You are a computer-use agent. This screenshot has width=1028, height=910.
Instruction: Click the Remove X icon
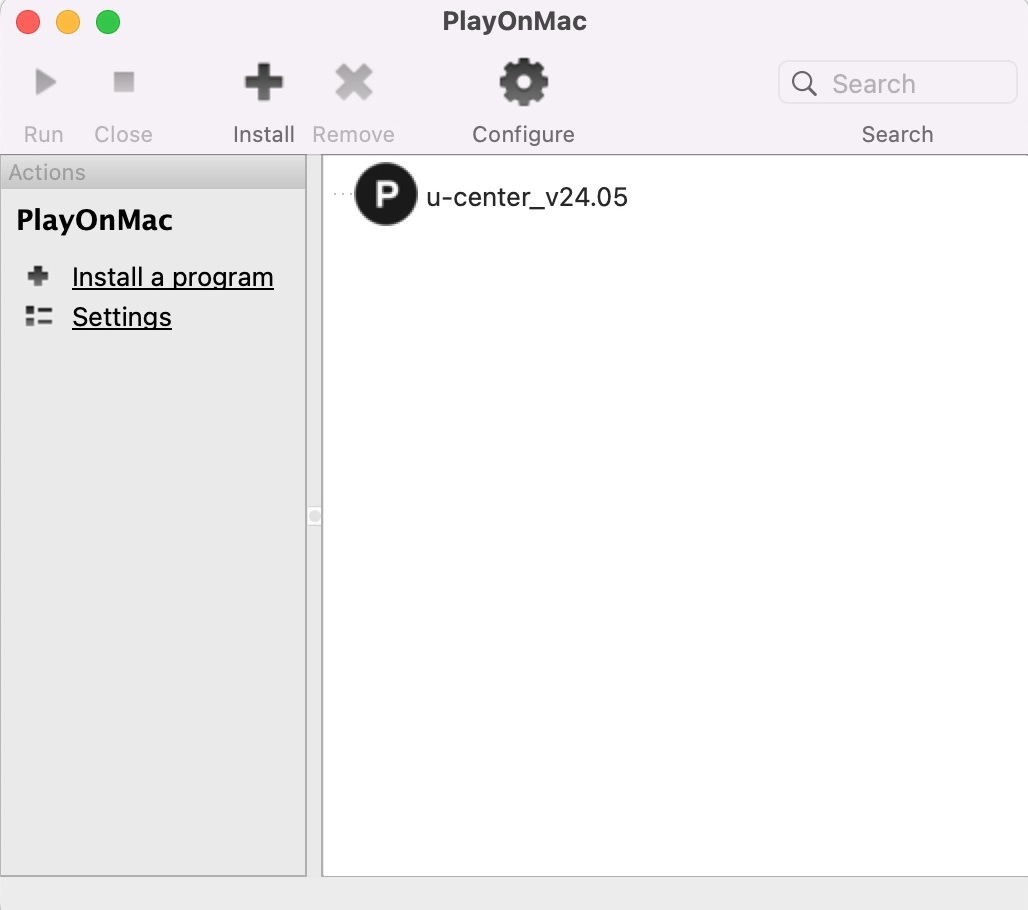click(354, 82)
